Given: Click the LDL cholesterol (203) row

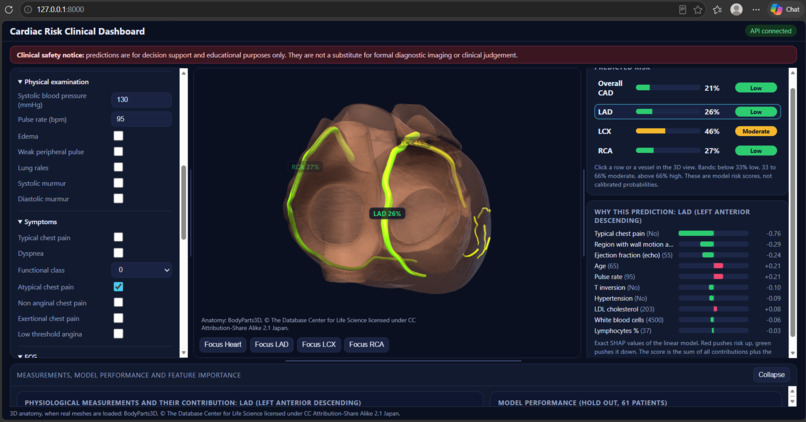Looking at the screenshot, I should point(687,309).
